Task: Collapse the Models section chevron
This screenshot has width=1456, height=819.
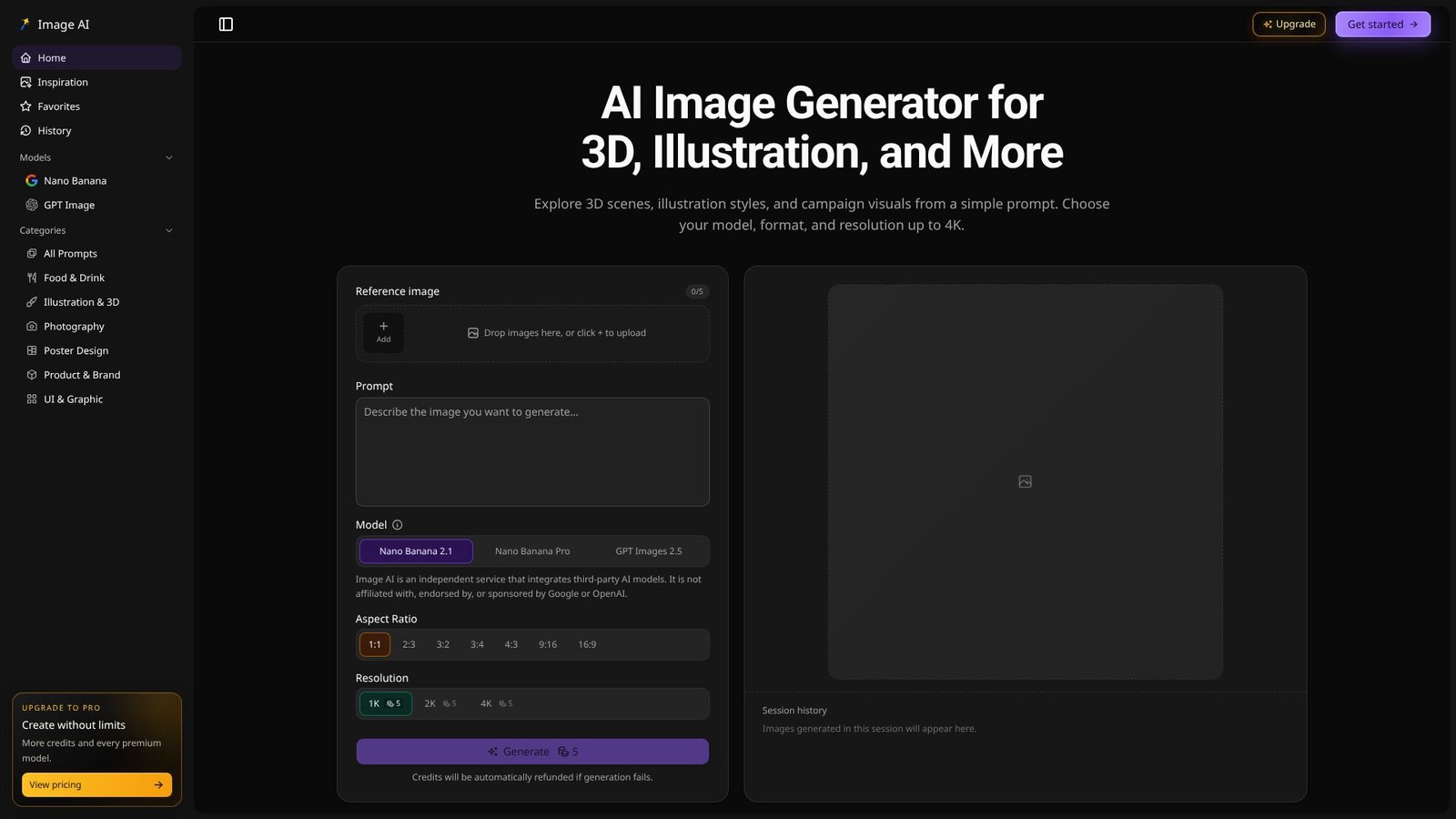Action: click(x=169, y=157)
